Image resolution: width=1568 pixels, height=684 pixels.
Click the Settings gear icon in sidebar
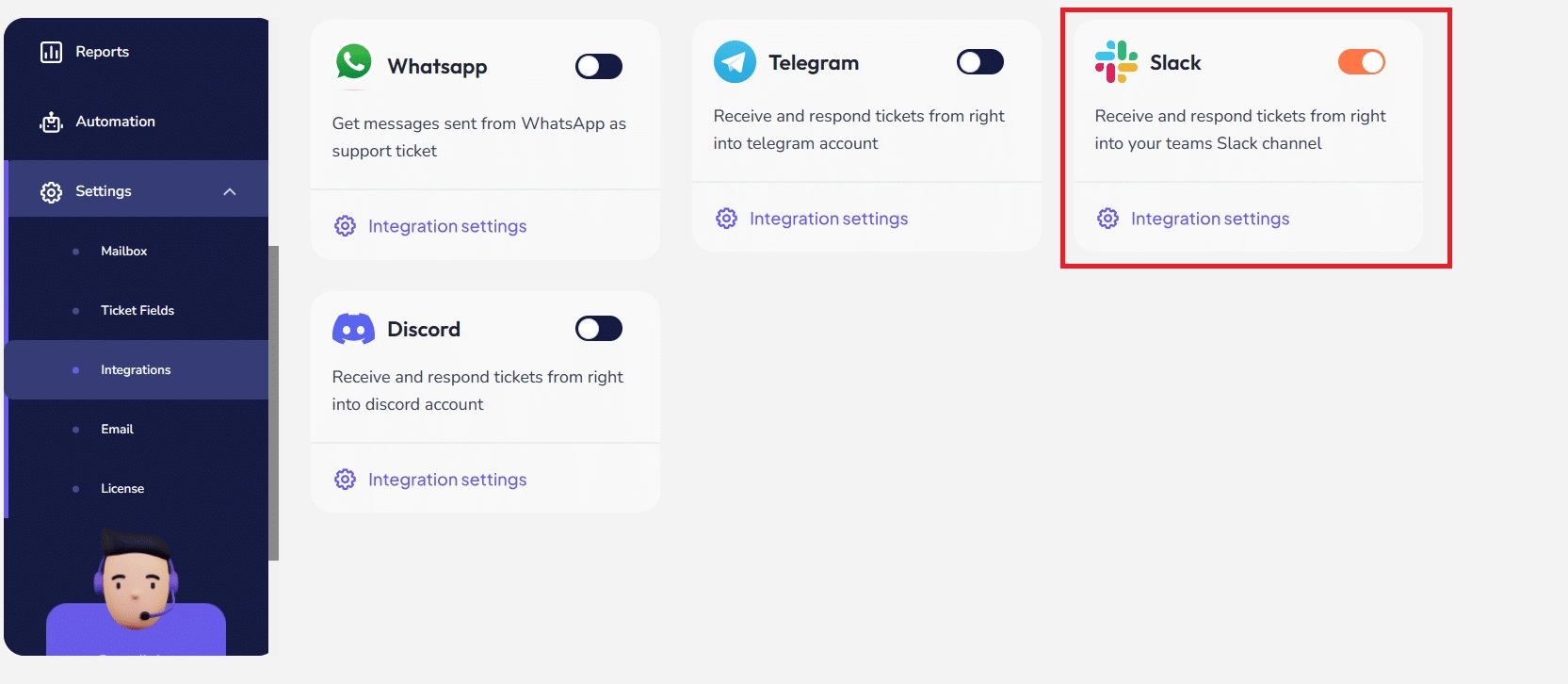pyautogui.click(x=51, y=192)
